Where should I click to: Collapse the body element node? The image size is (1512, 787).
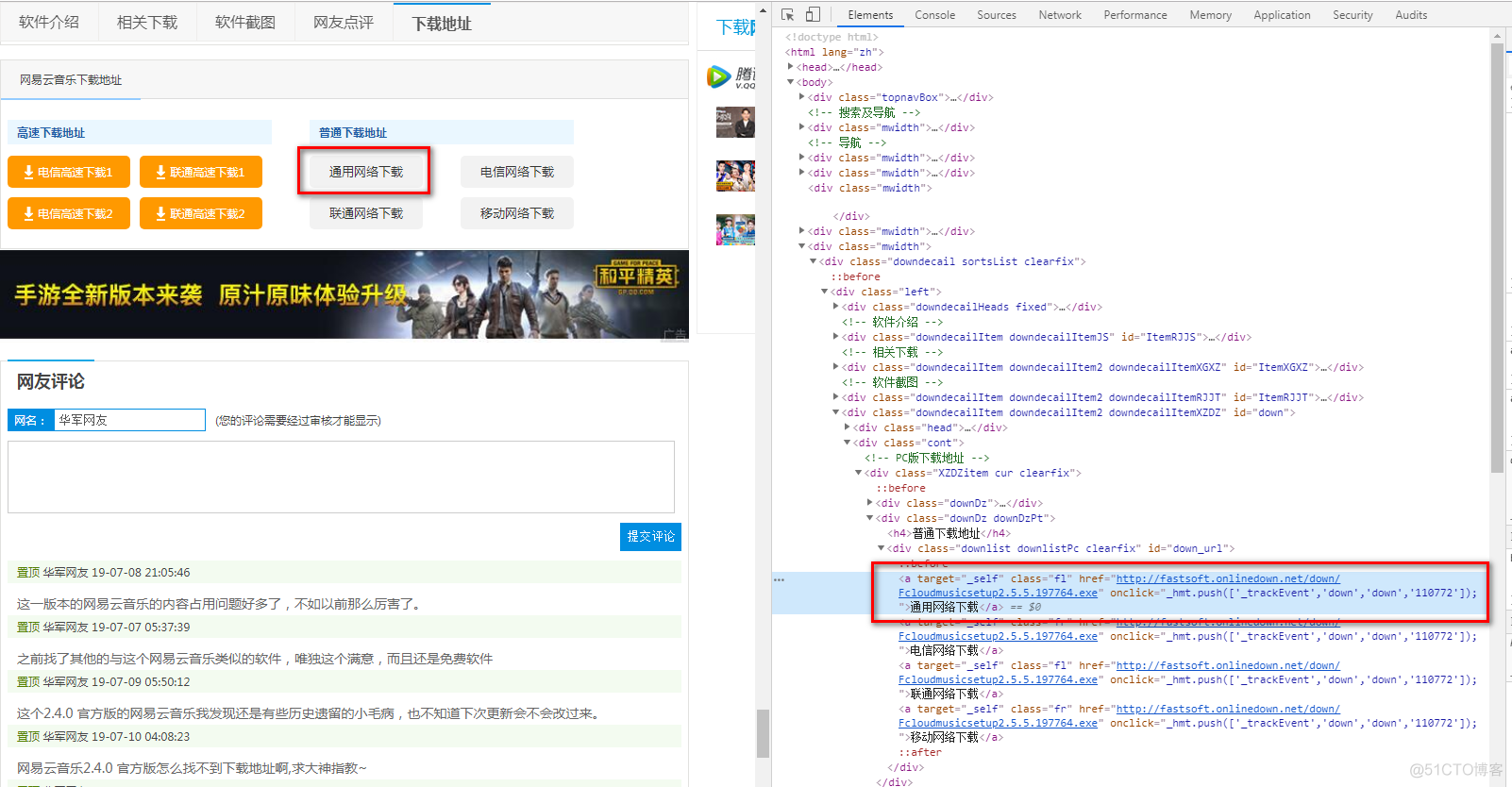791,82
